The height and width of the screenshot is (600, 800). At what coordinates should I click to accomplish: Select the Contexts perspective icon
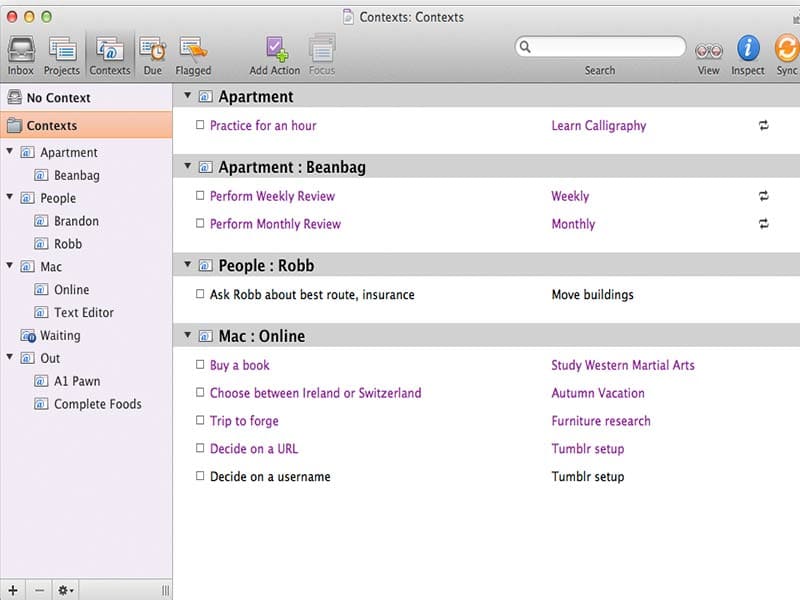pyautogui.click(x=110, y=50)
